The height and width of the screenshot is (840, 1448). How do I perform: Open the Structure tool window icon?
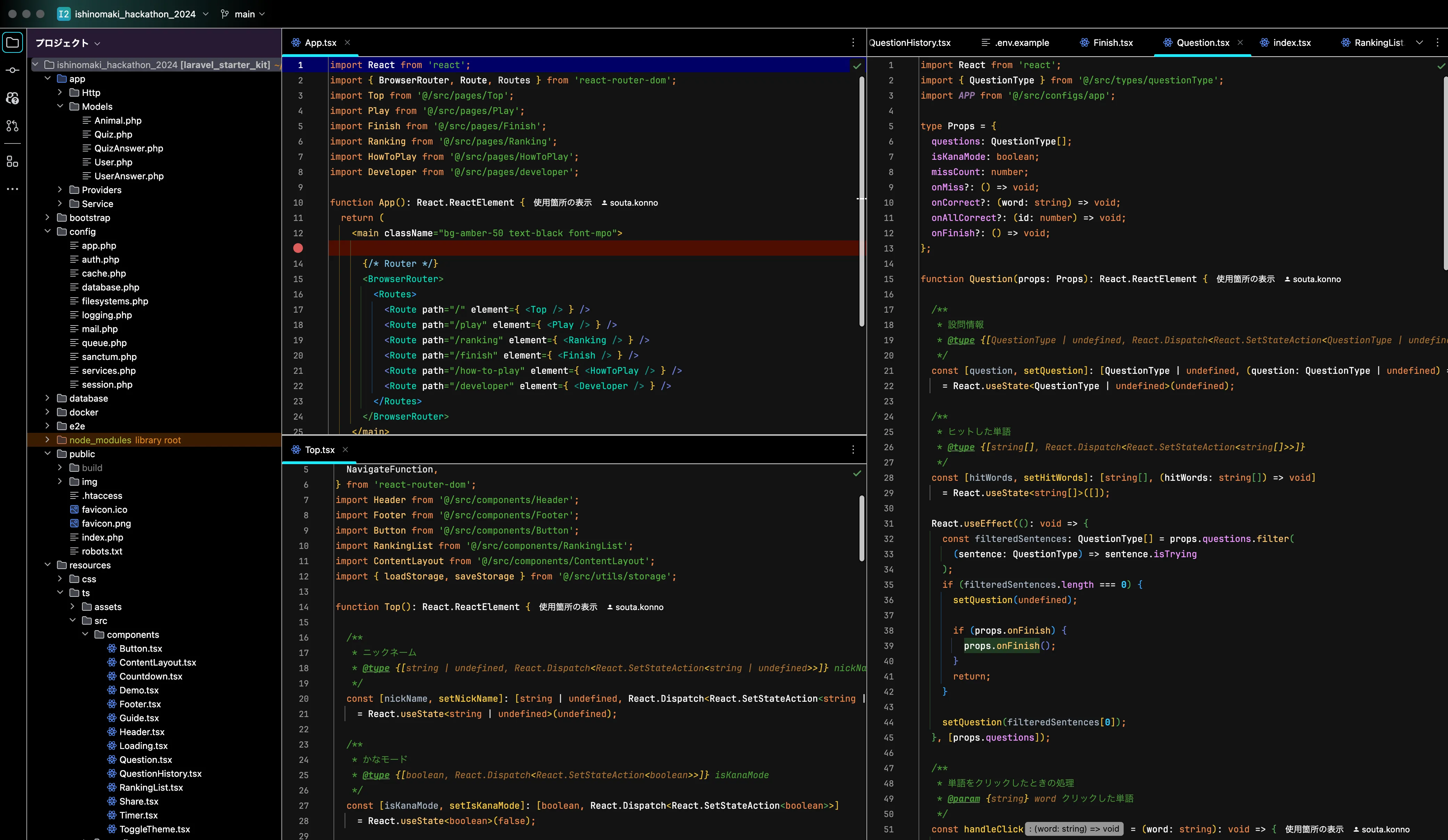coord(13,162)
